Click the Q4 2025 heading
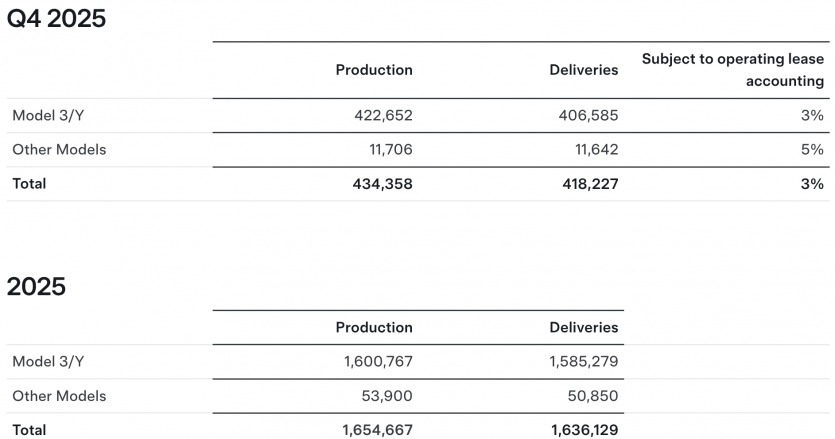This screenshot has width=835, height=439. pos(56,18)
